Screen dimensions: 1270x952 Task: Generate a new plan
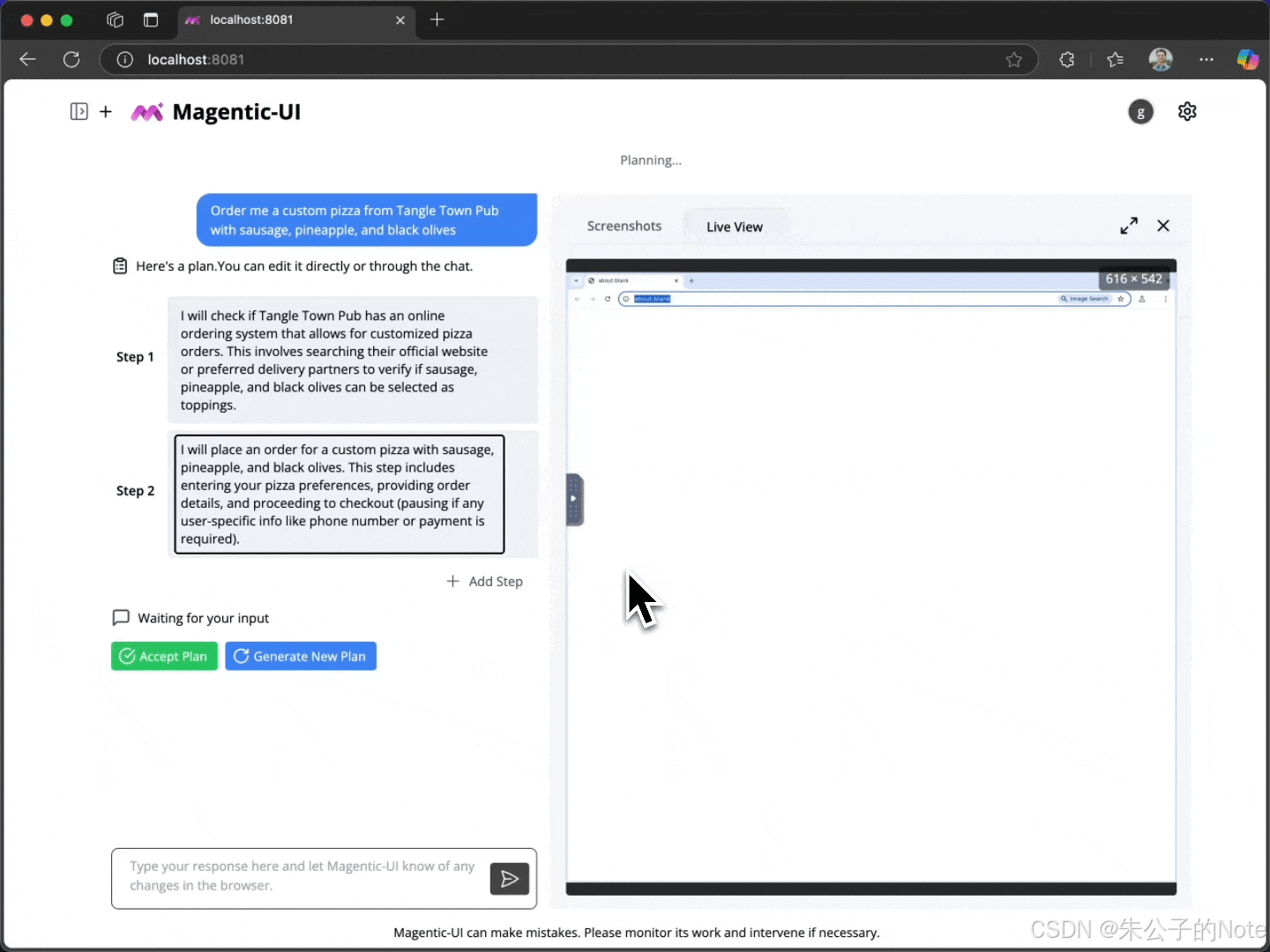coord(301,656)
